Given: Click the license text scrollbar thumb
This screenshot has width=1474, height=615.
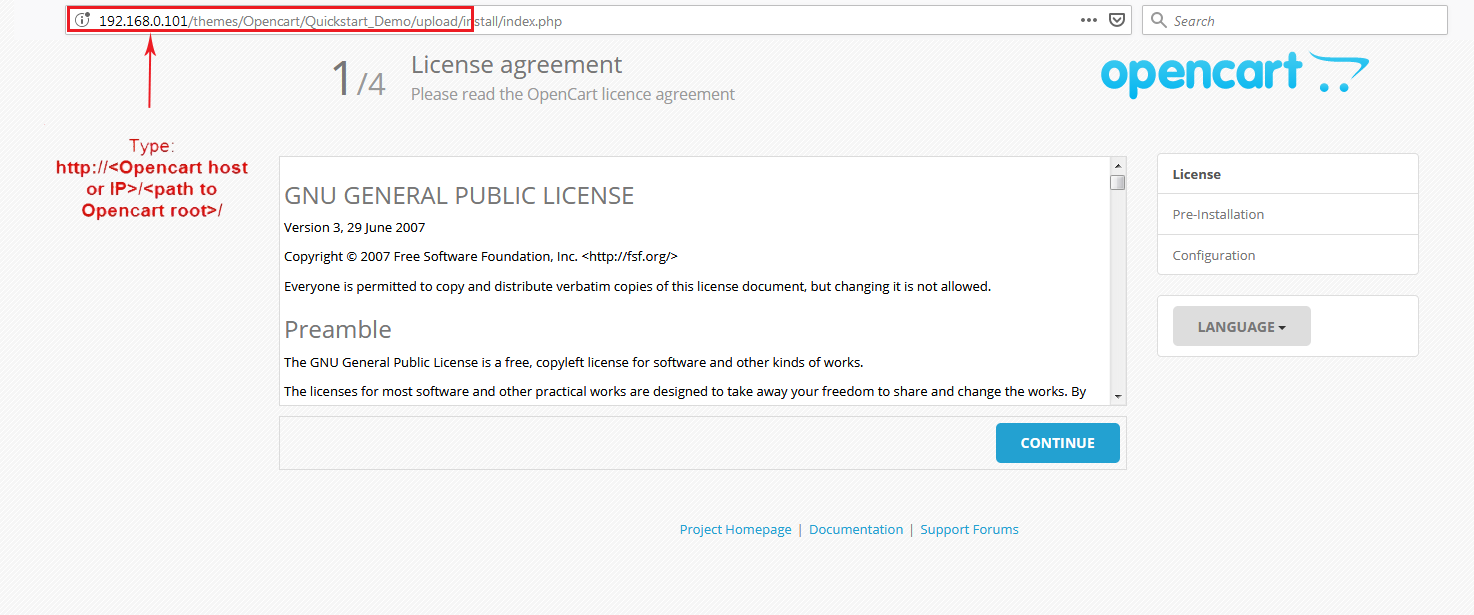Looking at the screenshot, I should [1118, 183].
